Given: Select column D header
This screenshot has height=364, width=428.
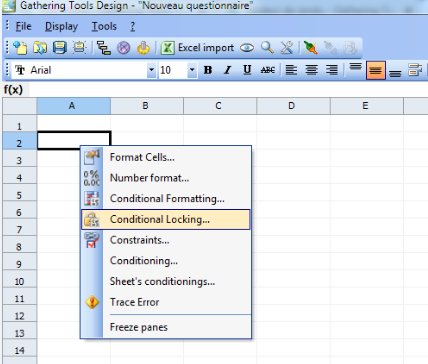Looking at the screenshot, I should click(x=293, y=106).
